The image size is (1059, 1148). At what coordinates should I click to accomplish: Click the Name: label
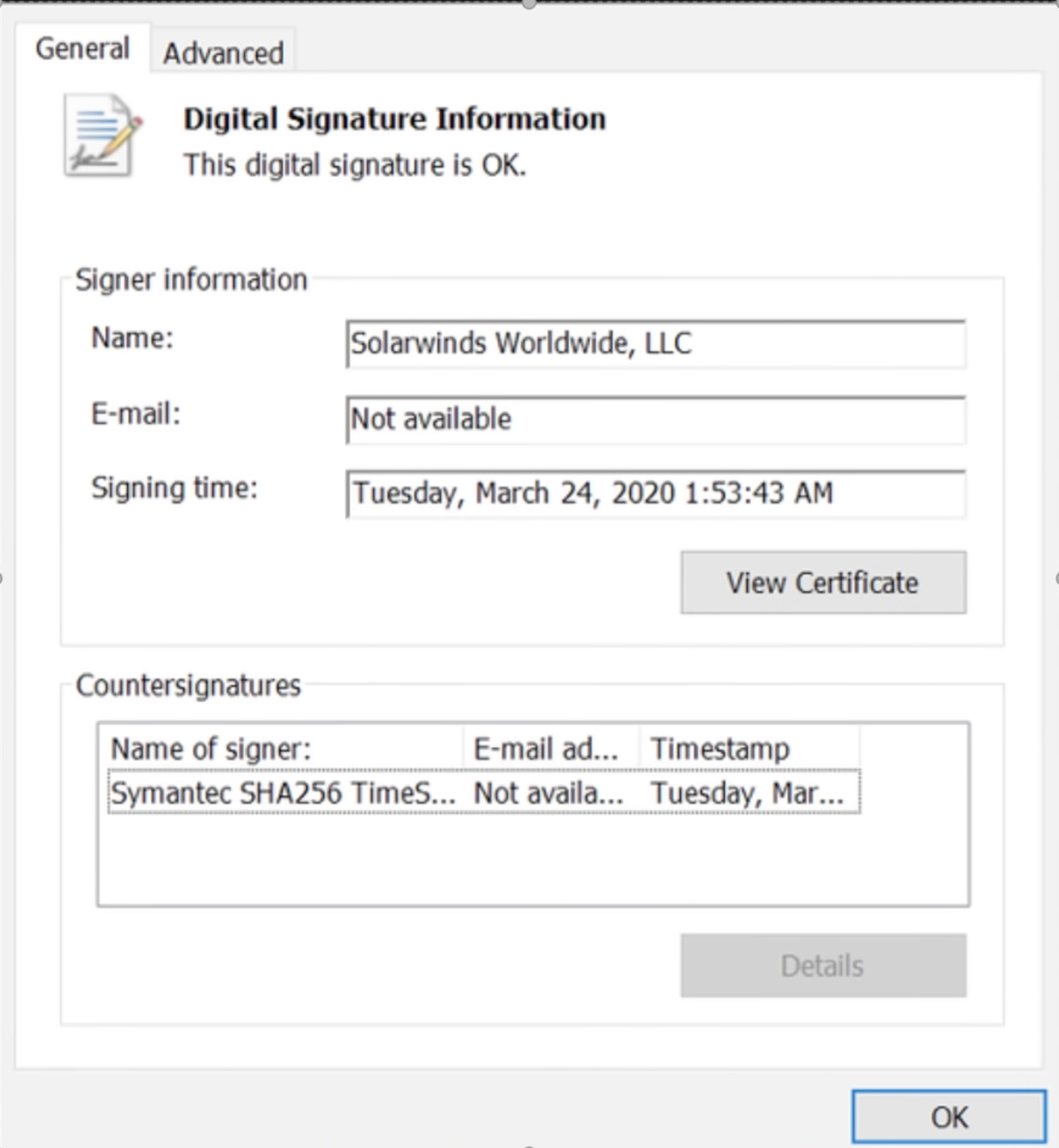pyautogui.click(x=132, y=338)
